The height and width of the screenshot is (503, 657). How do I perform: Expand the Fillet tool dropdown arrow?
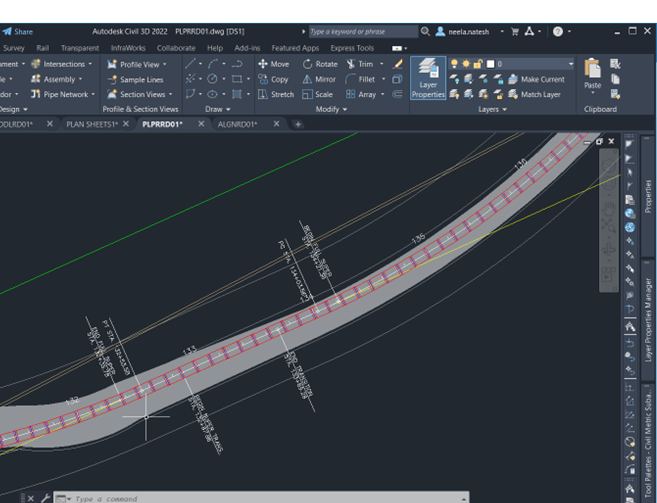383,79
